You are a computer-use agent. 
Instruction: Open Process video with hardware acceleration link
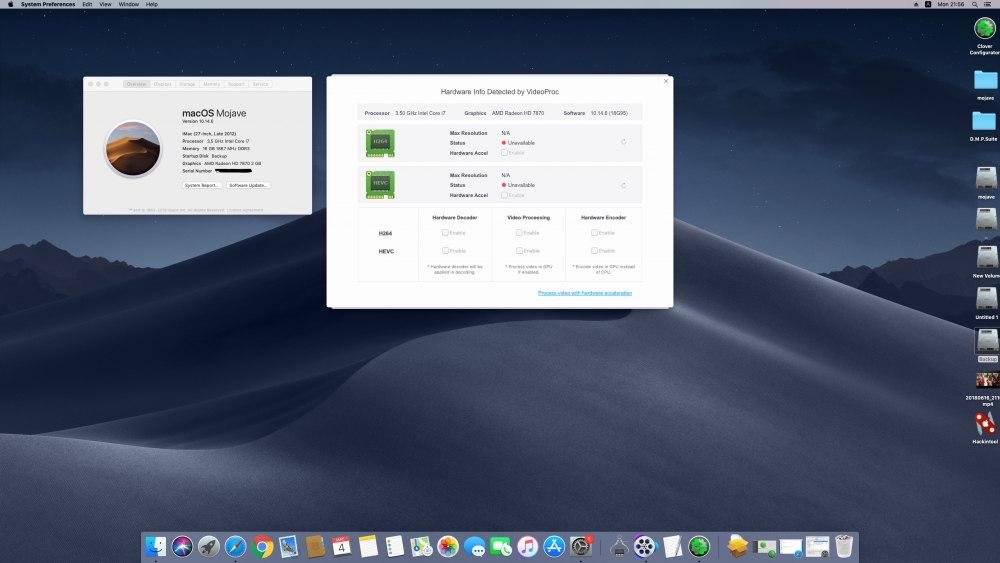(x=585, y=293)
